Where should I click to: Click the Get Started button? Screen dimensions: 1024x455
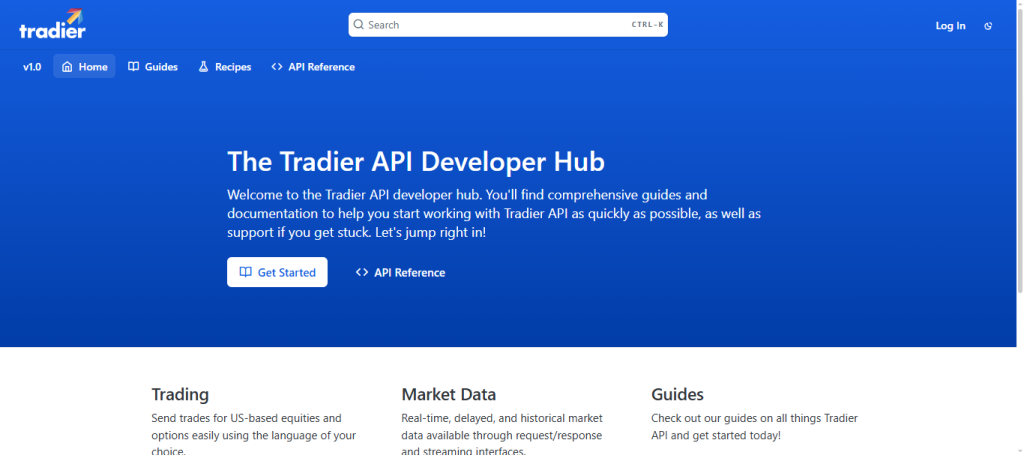coord(277,272)
